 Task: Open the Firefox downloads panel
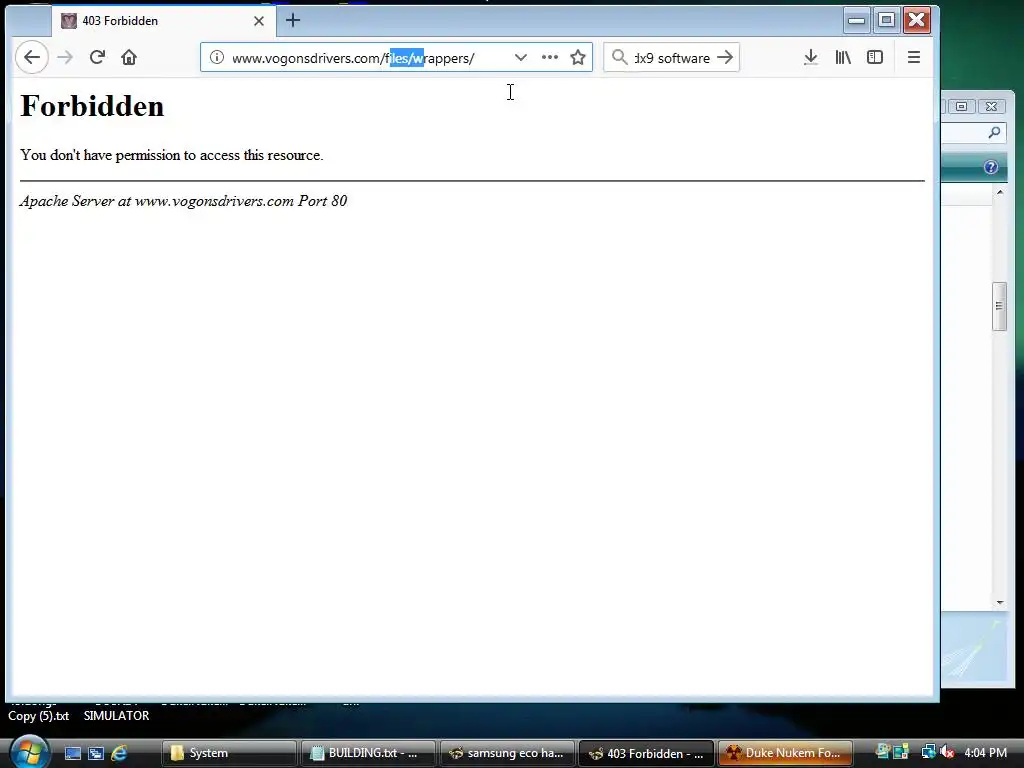pyautogui.click(x=810, y=57)
